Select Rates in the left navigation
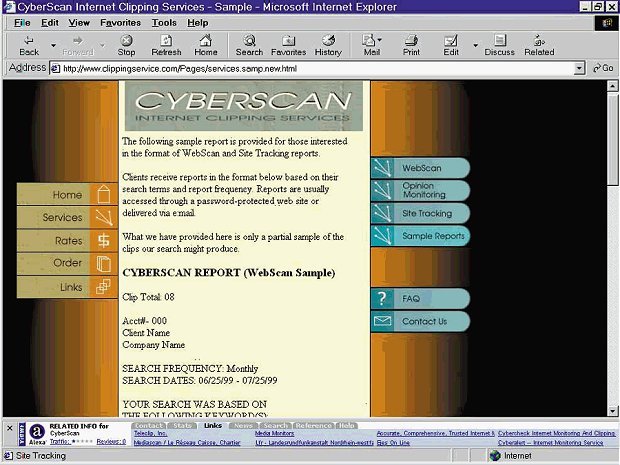620x465 pixels. (68, 241)
